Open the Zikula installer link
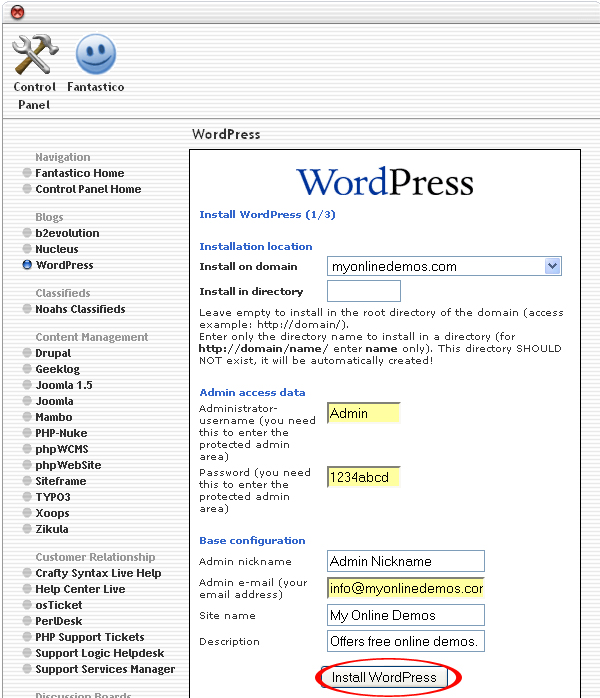Image resolution: width=600 pixels, height=698 pixels. pyautogui.click(x=52, y=529)
